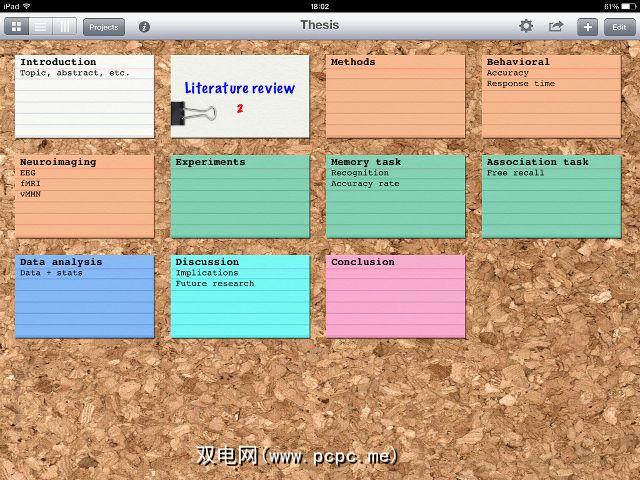Viewport: 640px width, 480px height.
Task: Tap the 'Accuracy rate' line
Action: pyautogui.click(x=365, y=184)
